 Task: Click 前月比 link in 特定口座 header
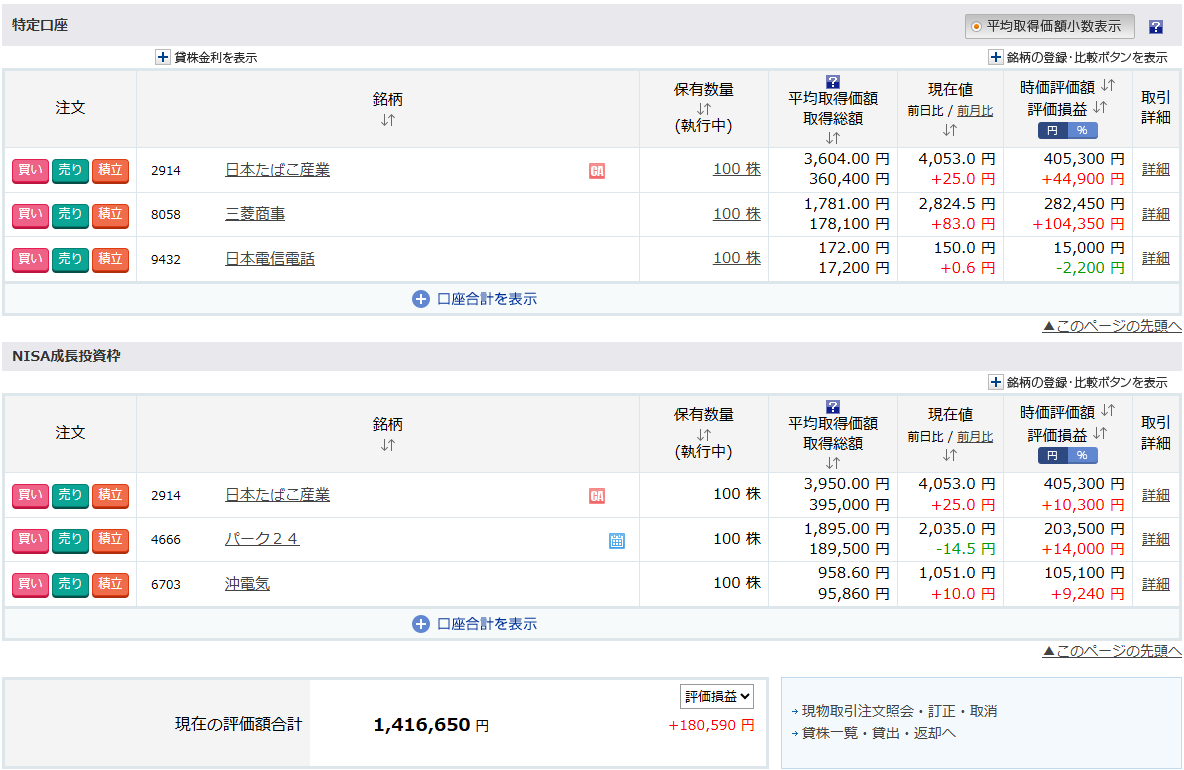click(975, 111)
